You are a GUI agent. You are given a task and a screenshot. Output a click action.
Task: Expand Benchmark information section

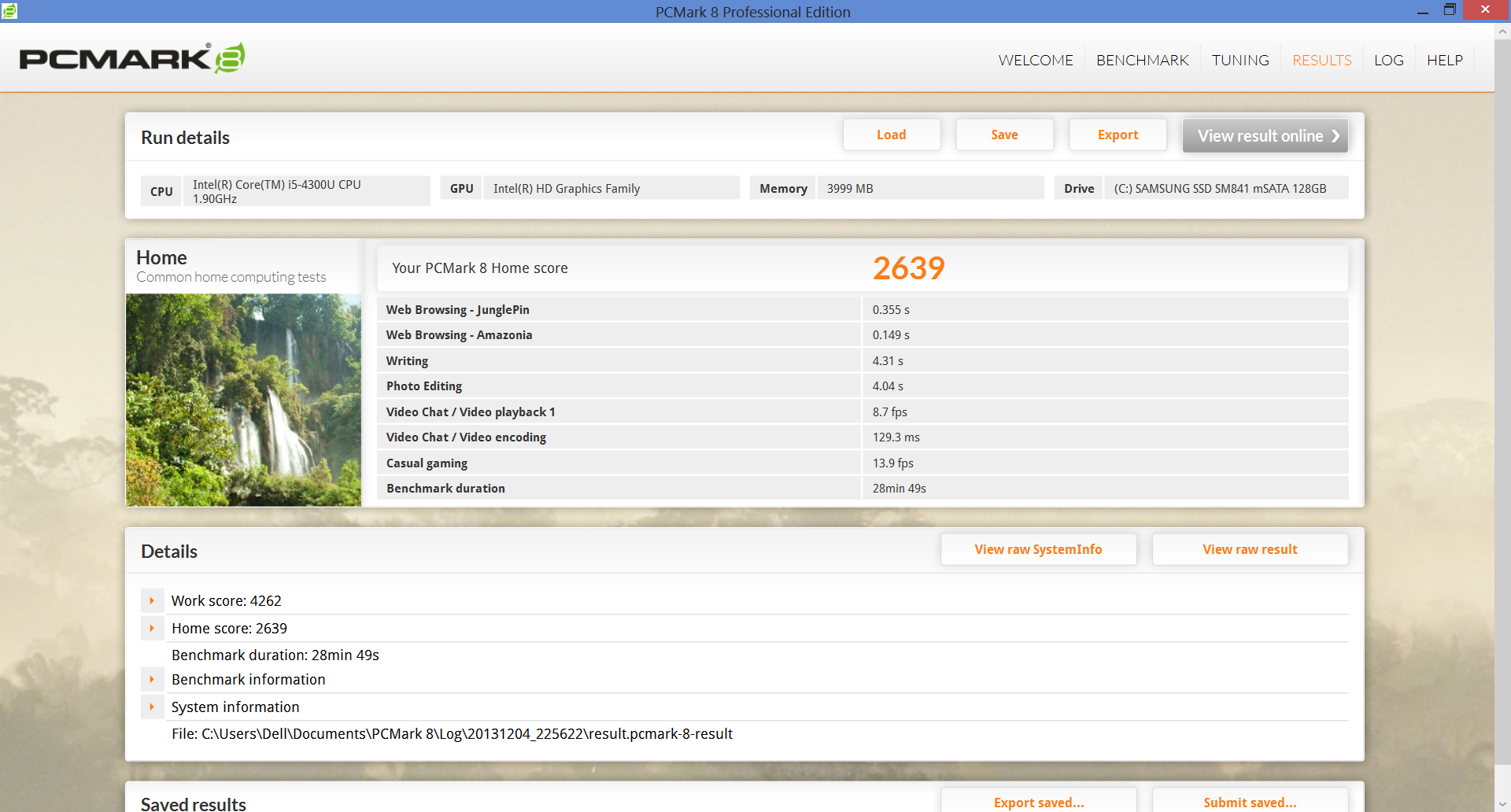click(152, 679)
